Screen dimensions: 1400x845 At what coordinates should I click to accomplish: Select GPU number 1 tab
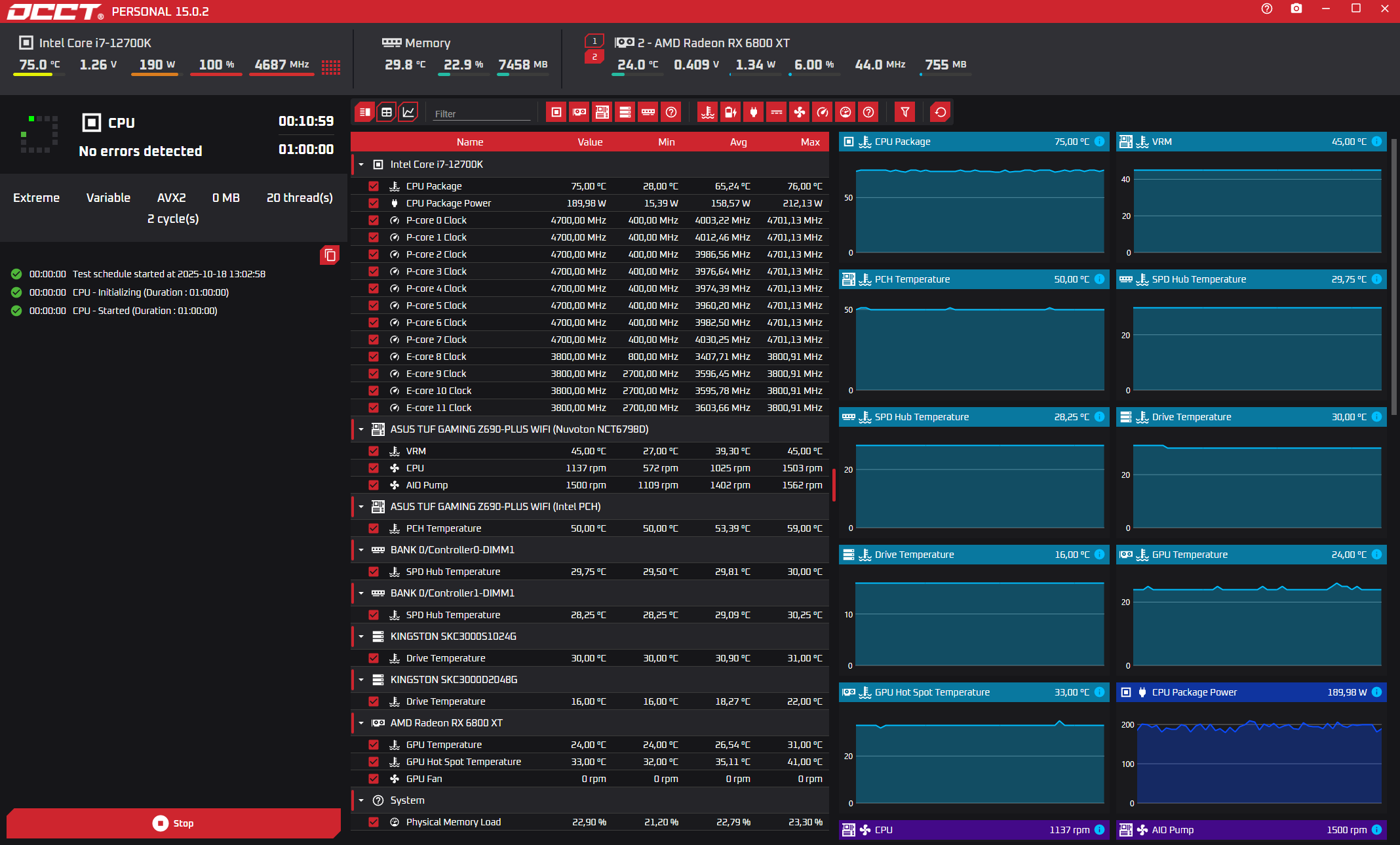coord(594,41)
